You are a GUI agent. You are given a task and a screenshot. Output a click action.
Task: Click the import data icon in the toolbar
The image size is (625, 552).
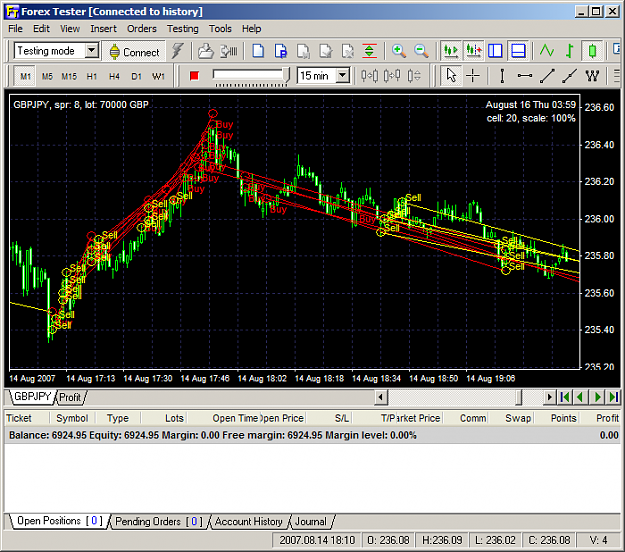tap(206, 51)
